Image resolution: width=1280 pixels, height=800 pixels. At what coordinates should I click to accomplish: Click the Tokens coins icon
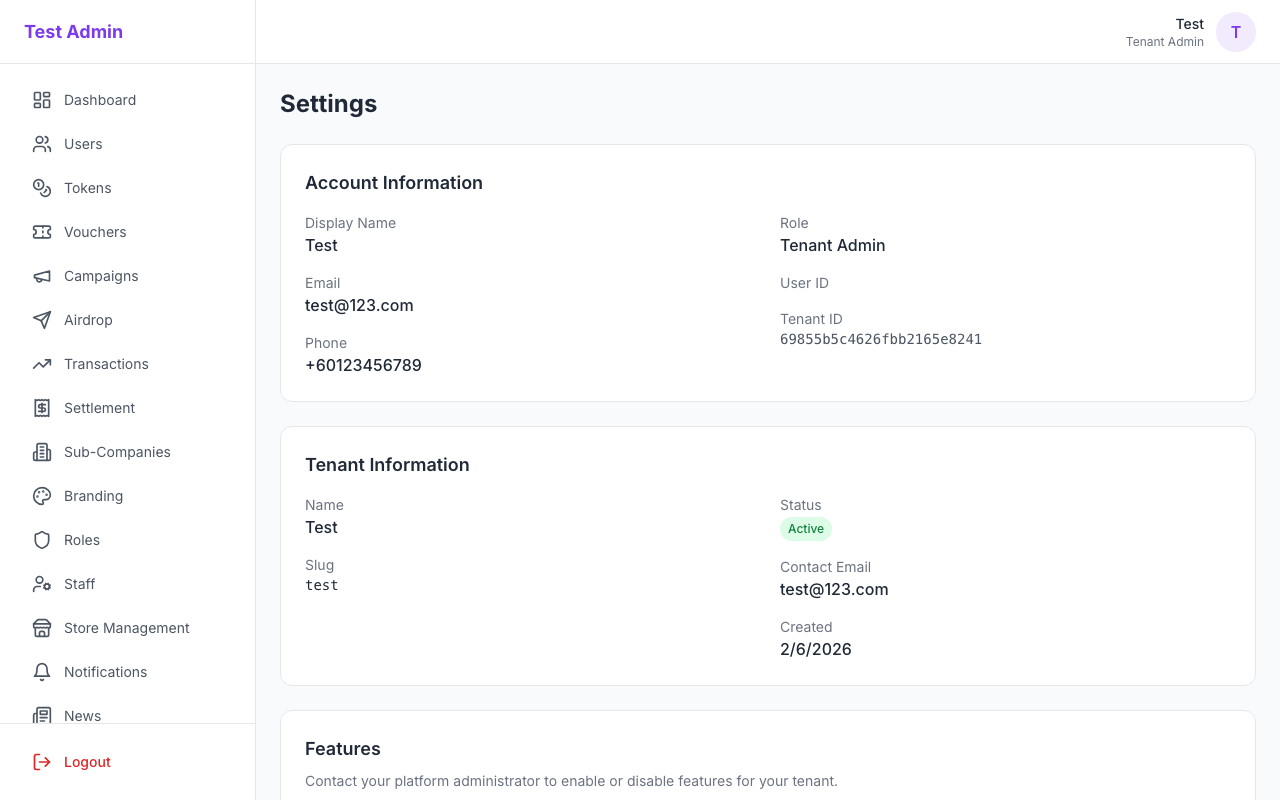(42, 188)
